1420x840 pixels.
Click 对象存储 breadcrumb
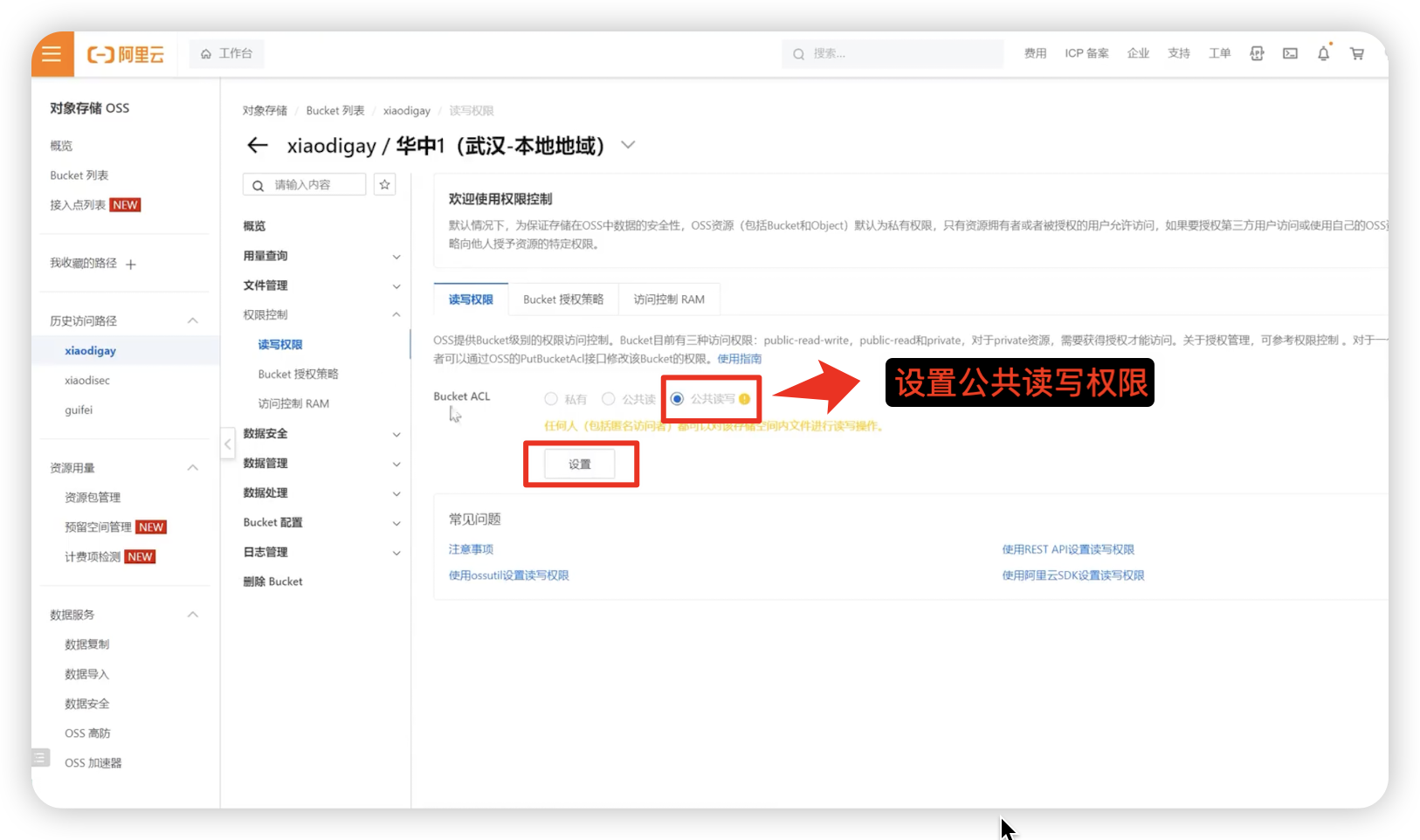[x=265, y=111]
